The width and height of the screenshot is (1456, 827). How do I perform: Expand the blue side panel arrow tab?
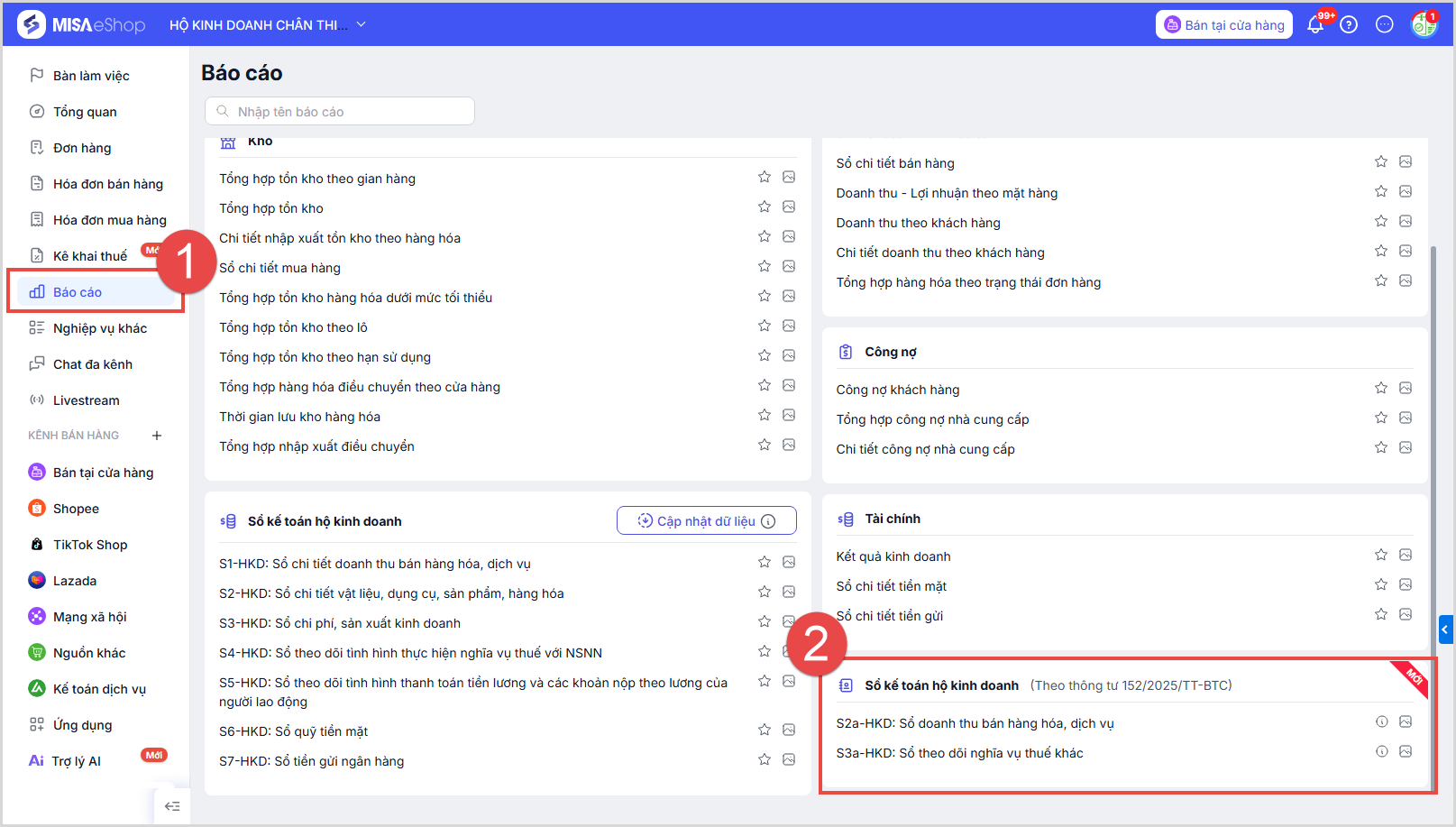pos(1445,629)
